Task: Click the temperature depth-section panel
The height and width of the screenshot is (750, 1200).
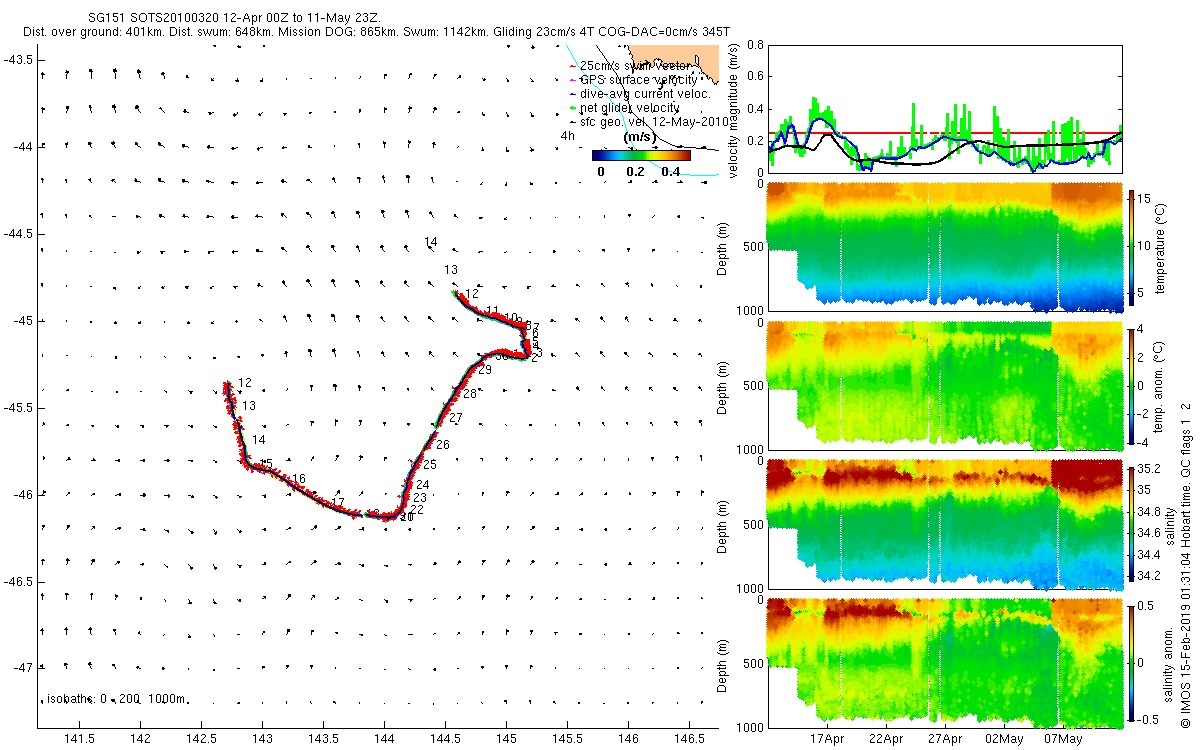Action: [944, 247]
